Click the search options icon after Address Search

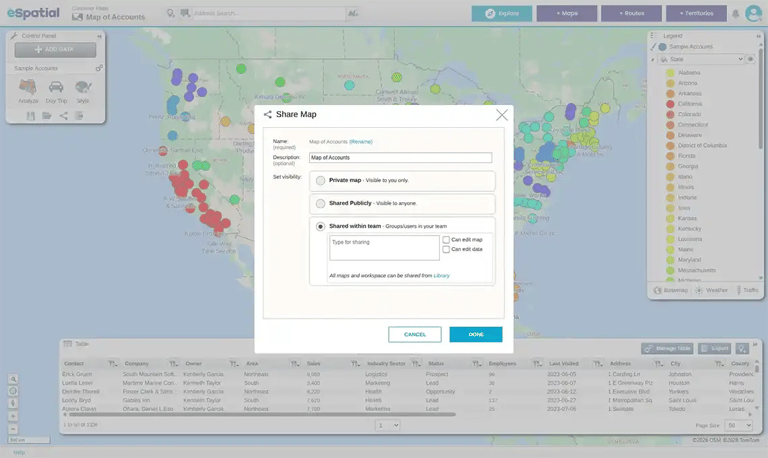point(353,13)
